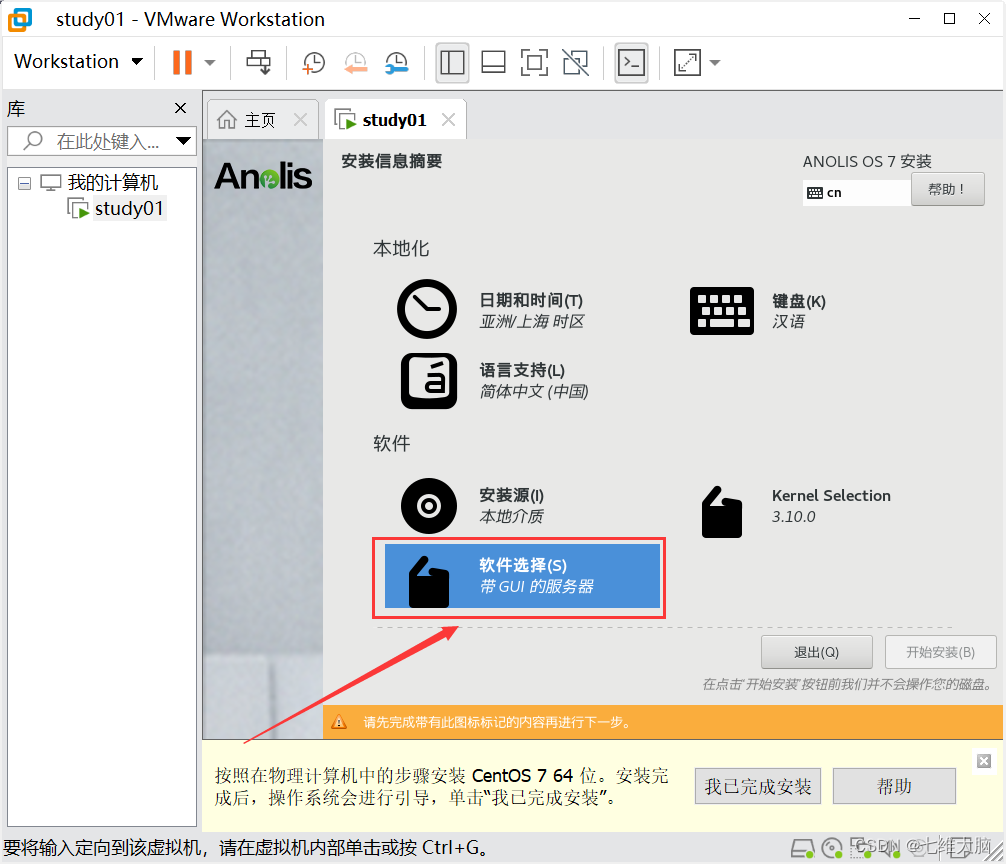The image size is (1006, 864).
Task: Click the CD/DVD status icon
Action: 832,849
